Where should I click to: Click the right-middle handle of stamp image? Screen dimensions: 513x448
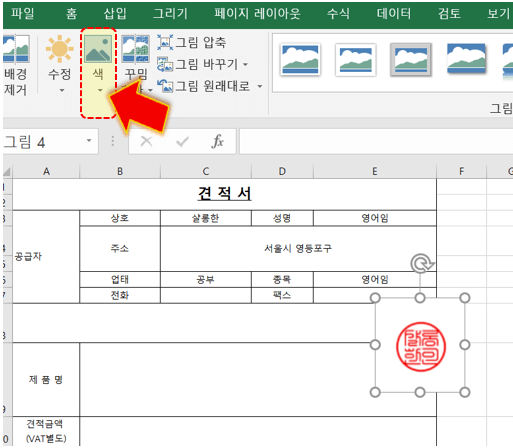(465, 345)
